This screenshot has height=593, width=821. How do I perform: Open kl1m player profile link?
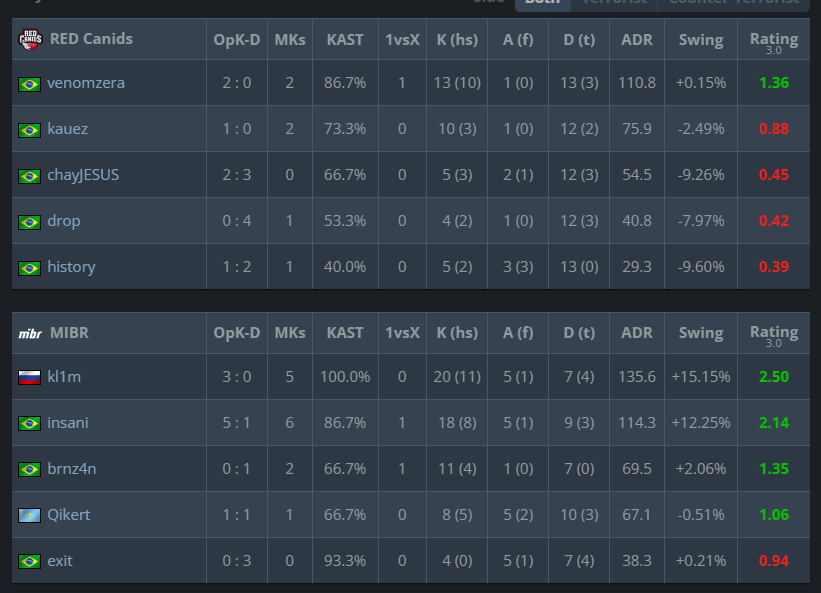(x=66, y=377)
